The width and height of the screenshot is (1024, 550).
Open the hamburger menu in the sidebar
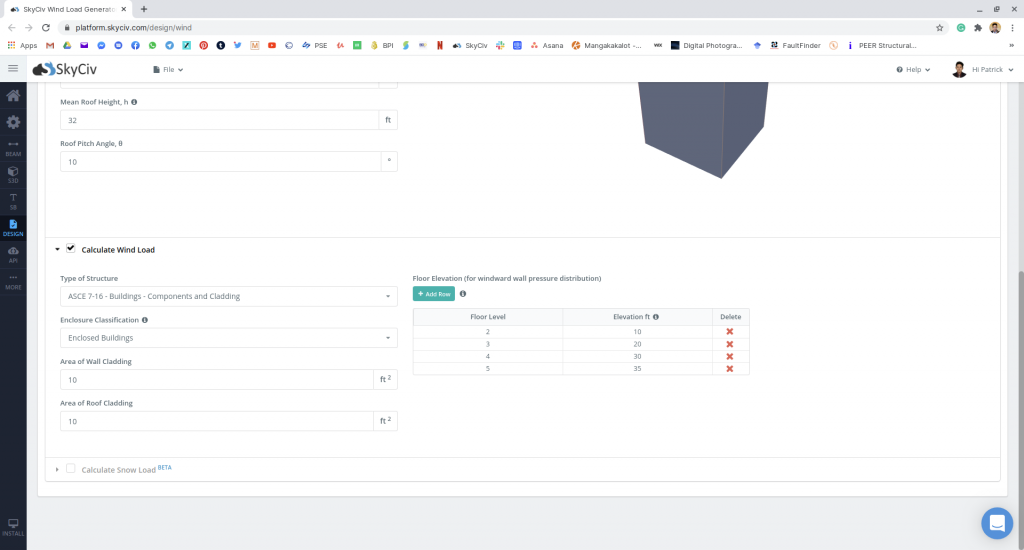click(13, 69)
